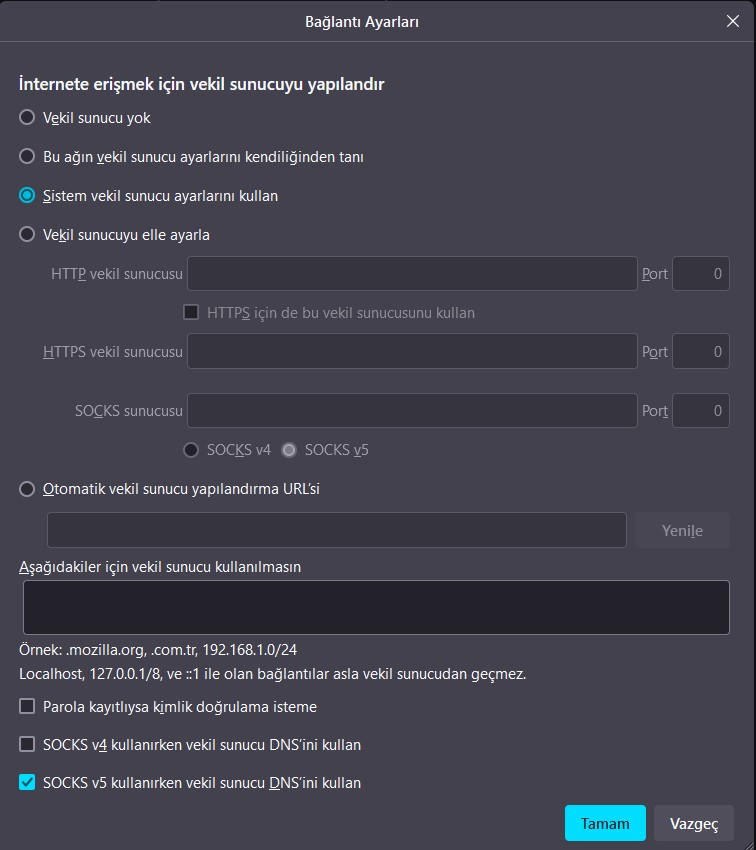The width and height of the screenshot is (756, 850).
Task: Click the Tamam button
Action: (605, 823)
